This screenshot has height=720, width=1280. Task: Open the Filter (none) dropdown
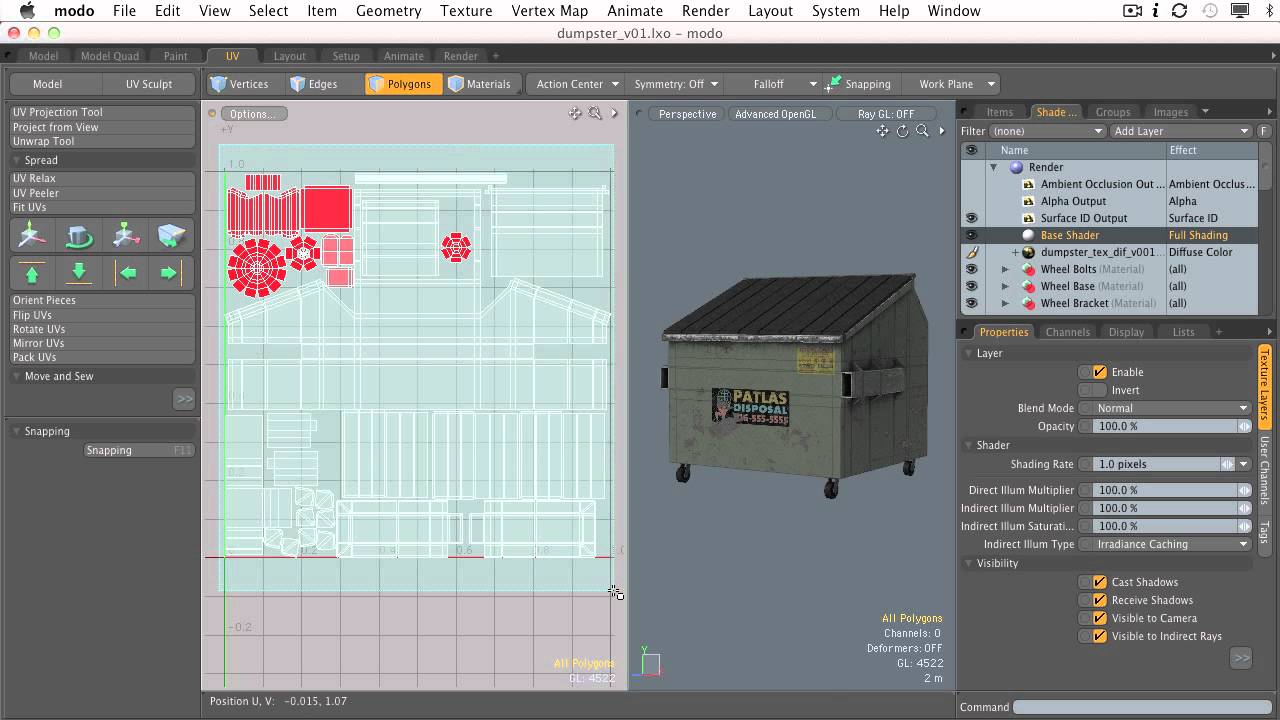[x=1047, y=131]
